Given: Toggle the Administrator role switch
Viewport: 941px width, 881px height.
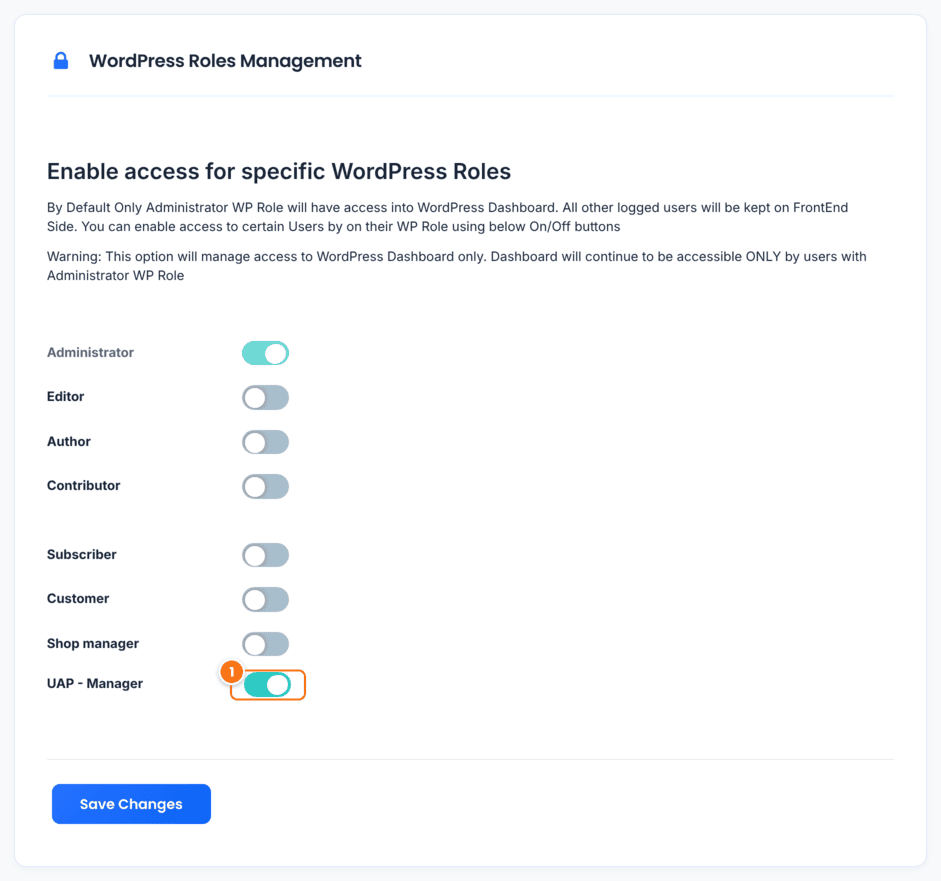Looking at the screenshot, I should (x=265, y=353).
